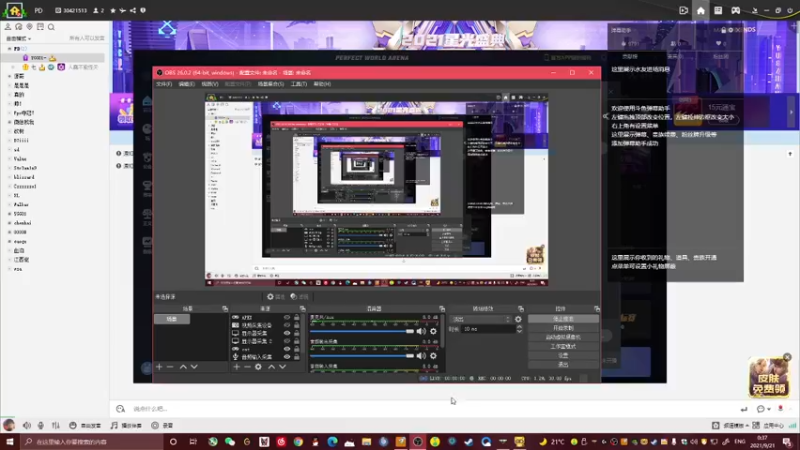Adjust the second mixer channel volume slider
This screenshot has width=800, height=450.
pyautogui.click(x=362, y=356)
